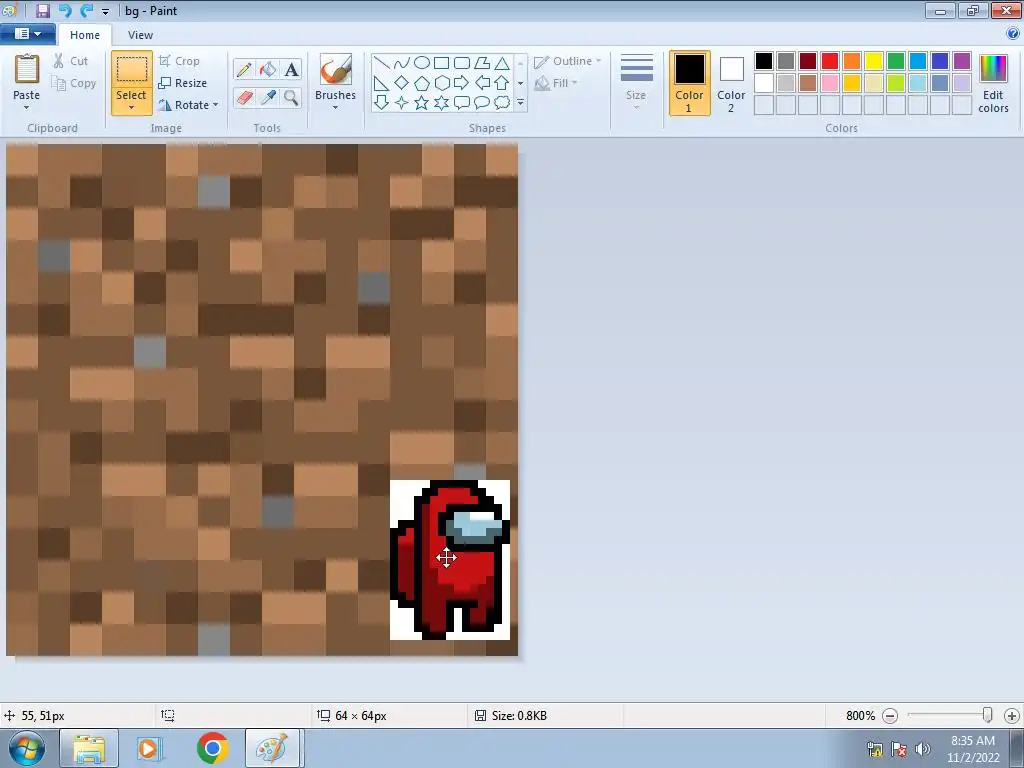Viewport: 1024px width, 768px height.
Task: Choose the Fill with color bucket tool
Action: point(268,69)
